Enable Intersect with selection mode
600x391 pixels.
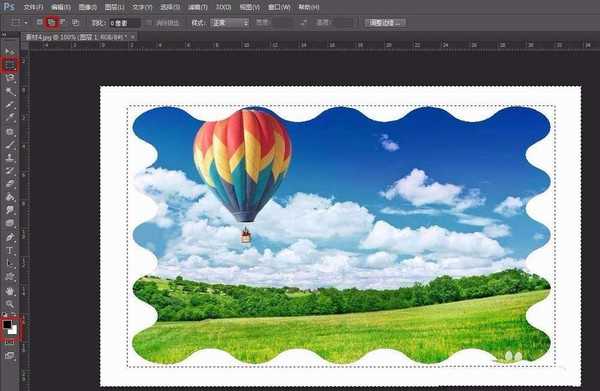pyautogui.click(x=76, y=23)
